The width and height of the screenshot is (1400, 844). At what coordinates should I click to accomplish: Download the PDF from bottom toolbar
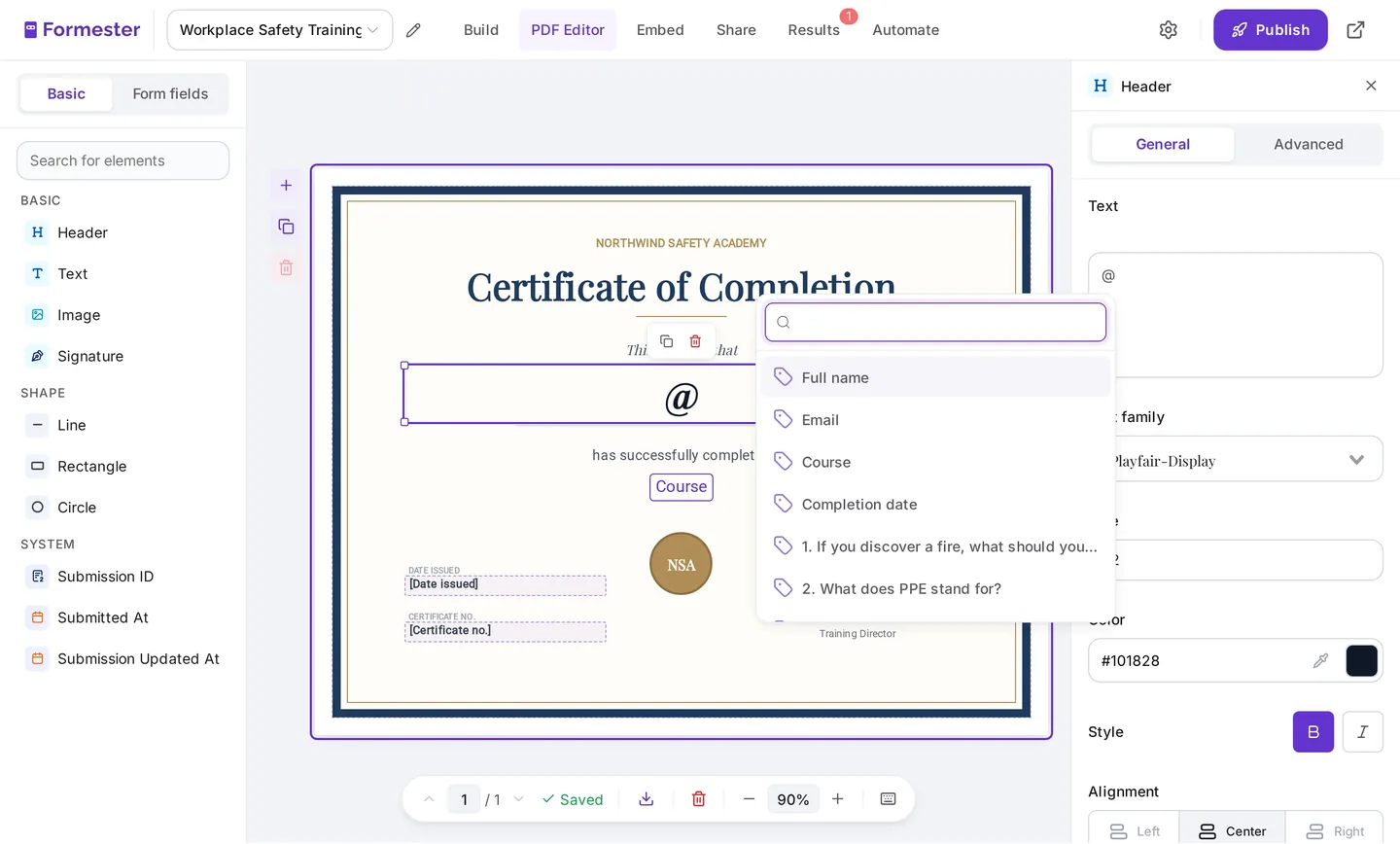(646, 799)
